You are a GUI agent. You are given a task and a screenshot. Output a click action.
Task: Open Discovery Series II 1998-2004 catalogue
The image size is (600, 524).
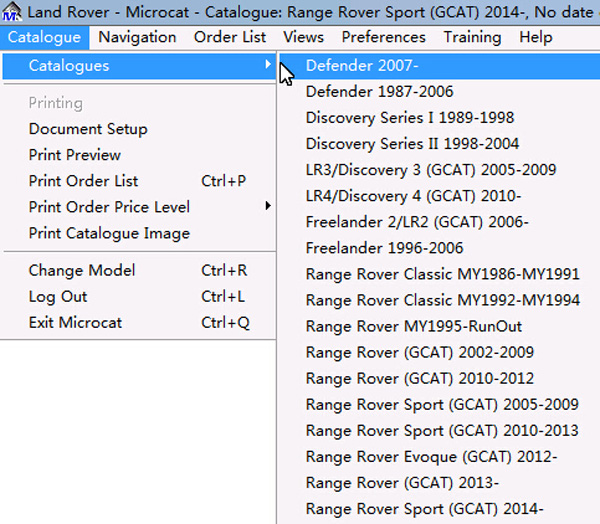point(440,144)
